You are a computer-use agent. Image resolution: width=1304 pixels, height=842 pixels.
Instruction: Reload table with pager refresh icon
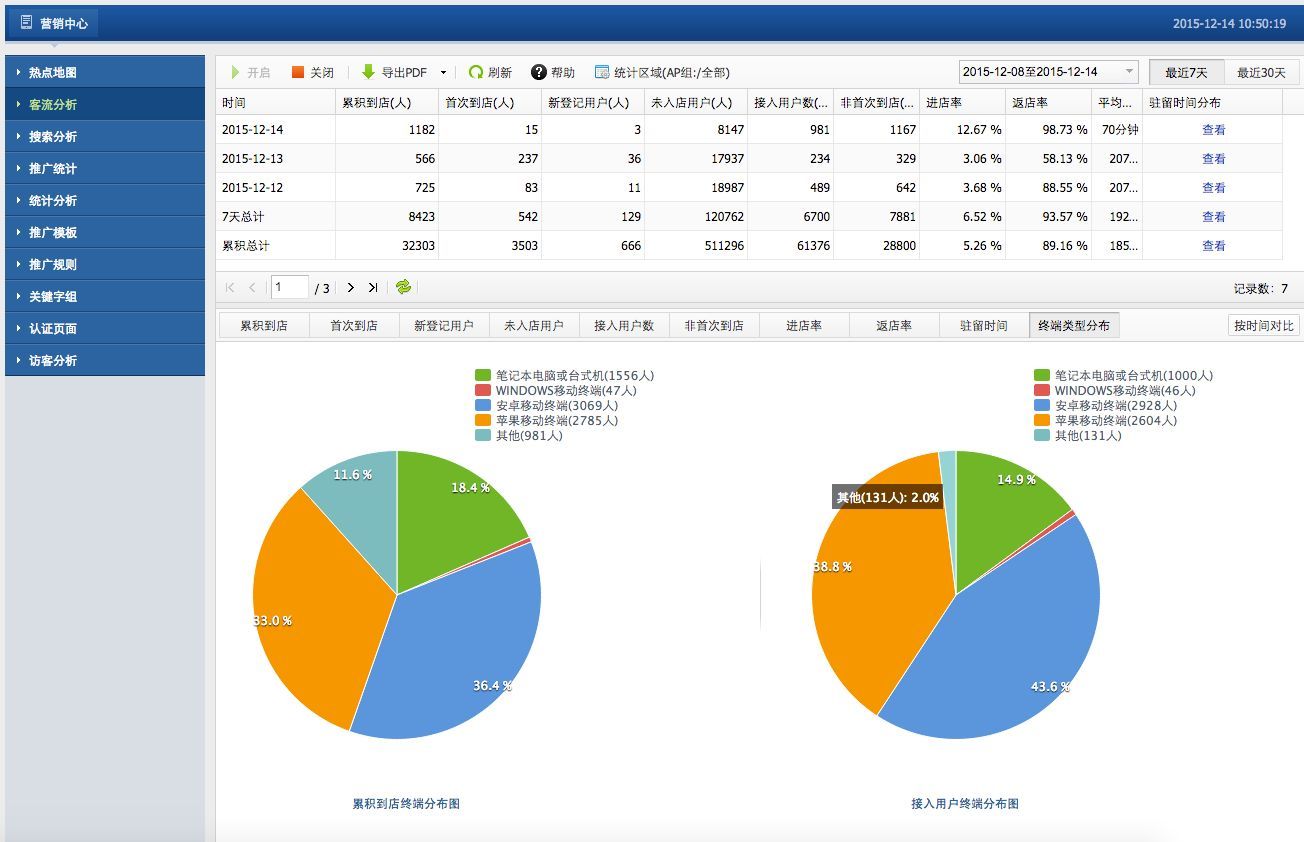coord(403,288)
